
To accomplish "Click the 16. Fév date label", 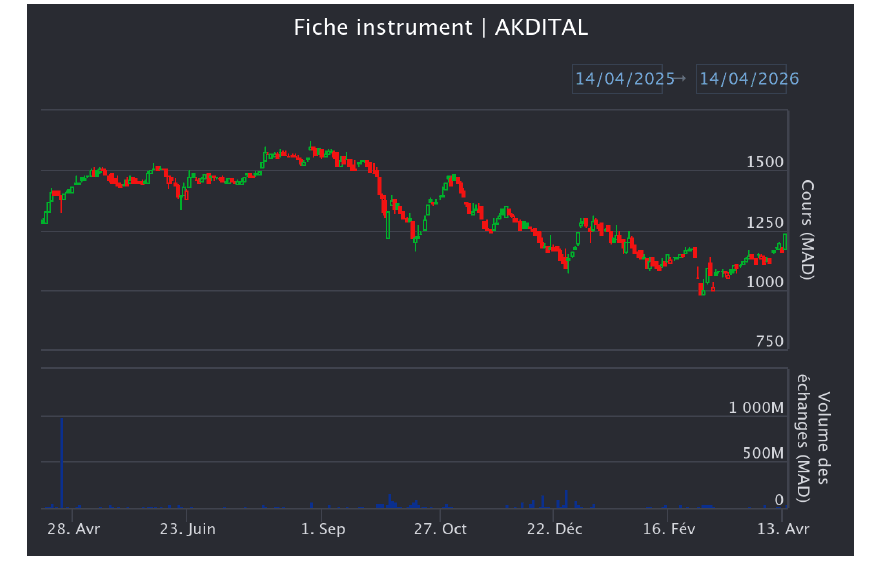I will pos(668,529).
